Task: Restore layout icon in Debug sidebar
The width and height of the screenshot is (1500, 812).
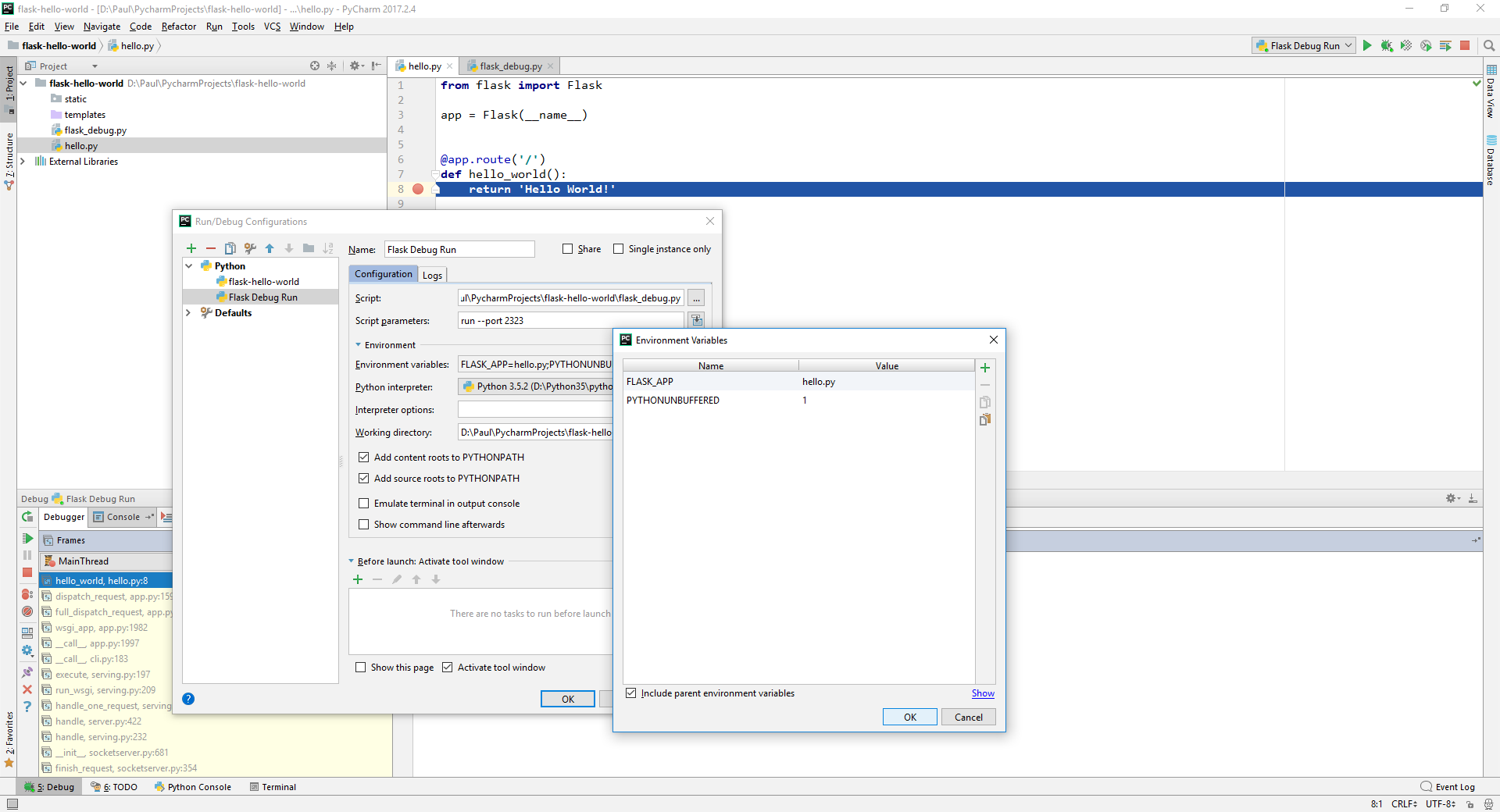Action: tap(27, 632)
